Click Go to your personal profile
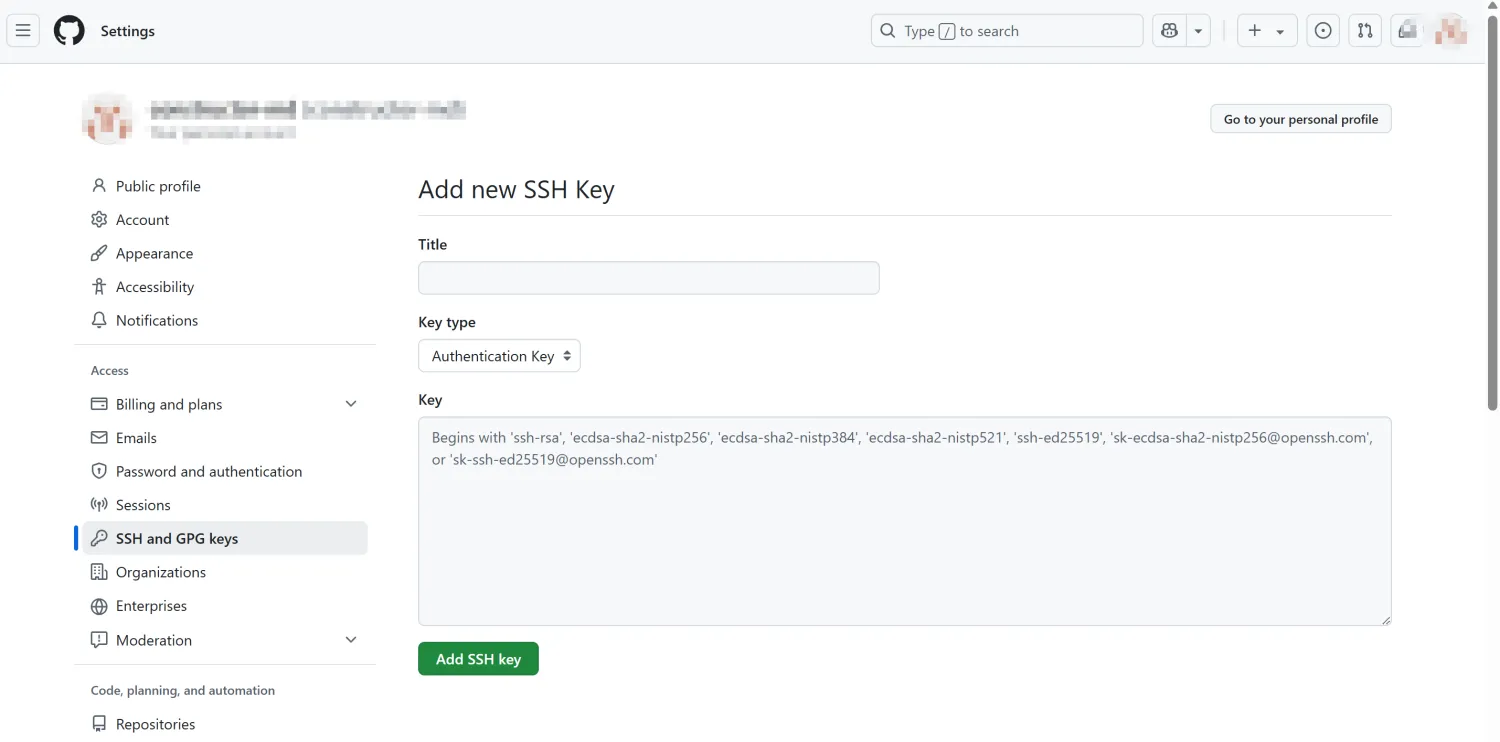Screen dimensions: 1500x742 [x=1300, y=118]
